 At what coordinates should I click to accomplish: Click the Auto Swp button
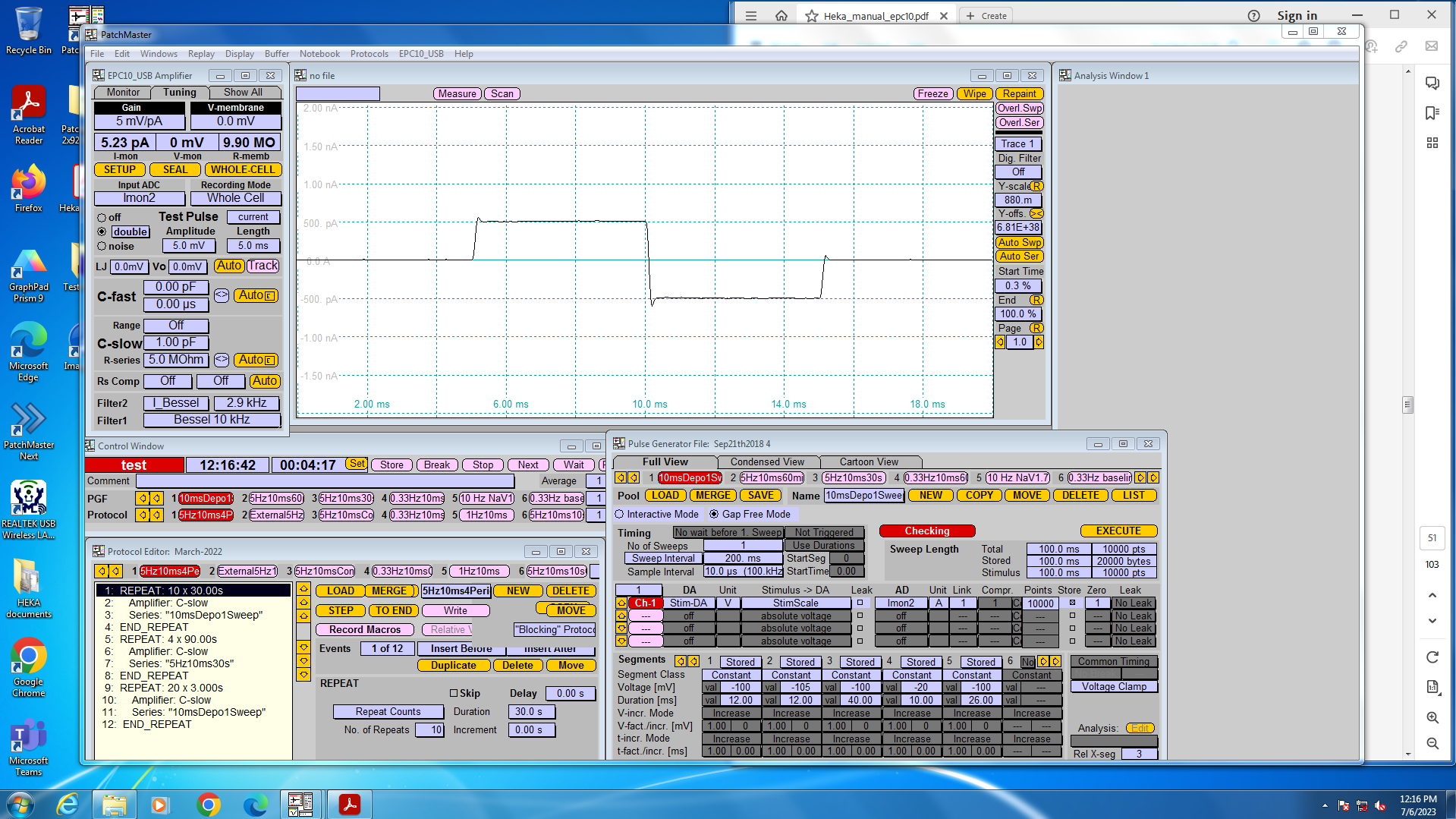click(x=1019, y=243)
